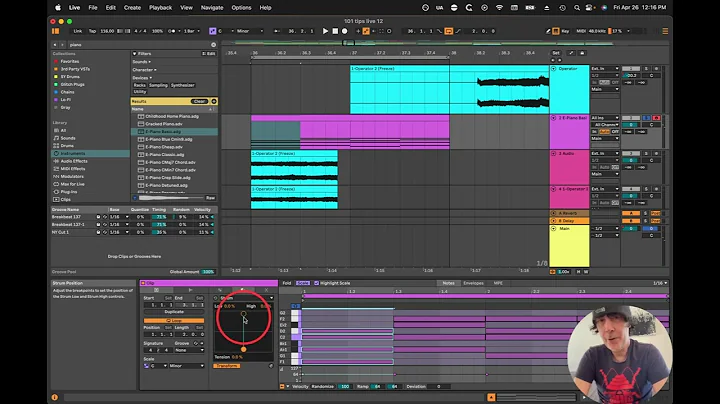Image resolution: width=720 pixels, height=404 pixels.
Task: Open Wi-Fi status in menu bar
Action: (499, 8)
